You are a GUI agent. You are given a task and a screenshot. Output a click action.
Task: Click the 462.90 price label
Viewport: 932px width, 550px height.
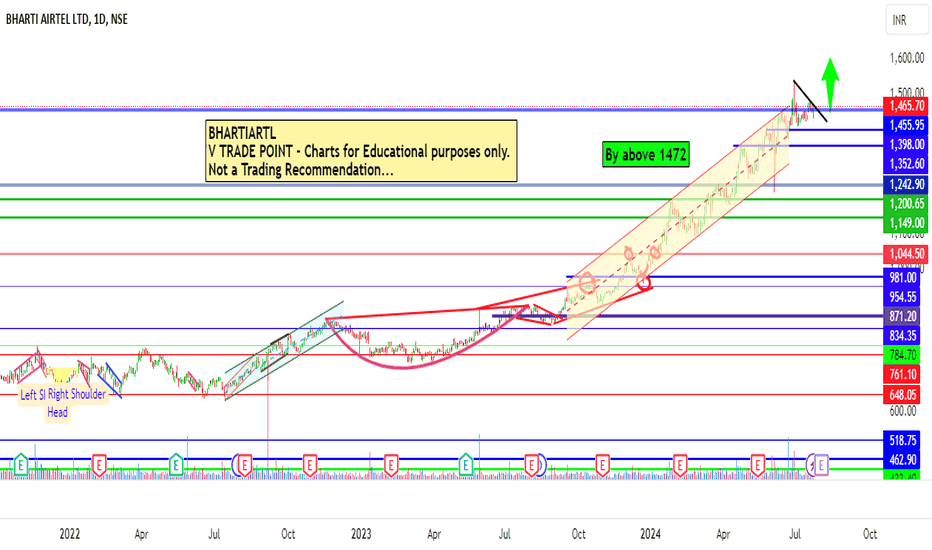point(903,460)
